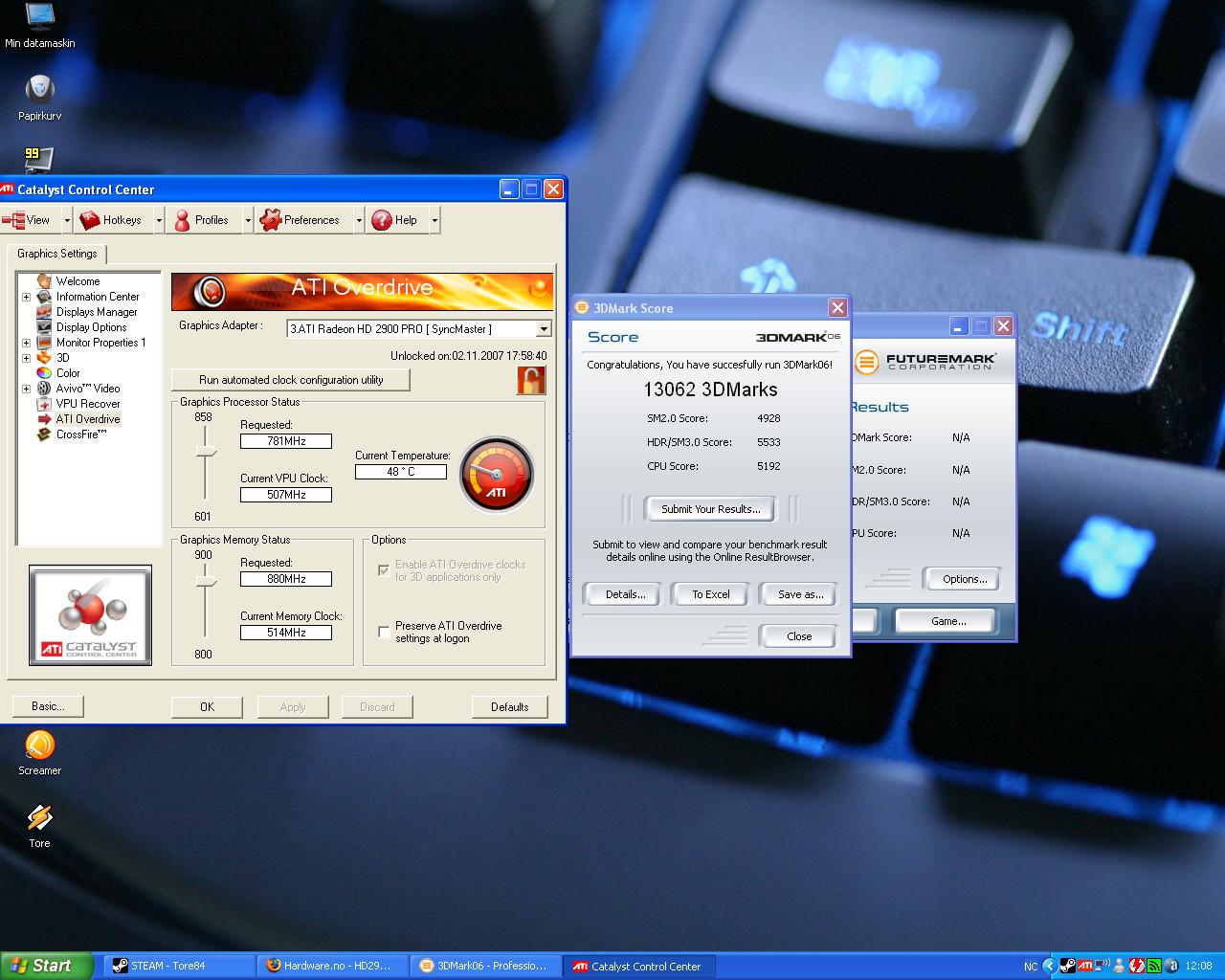Click the green wireless signal tray icon
1225x980 pixels.
pos(1153,966)
